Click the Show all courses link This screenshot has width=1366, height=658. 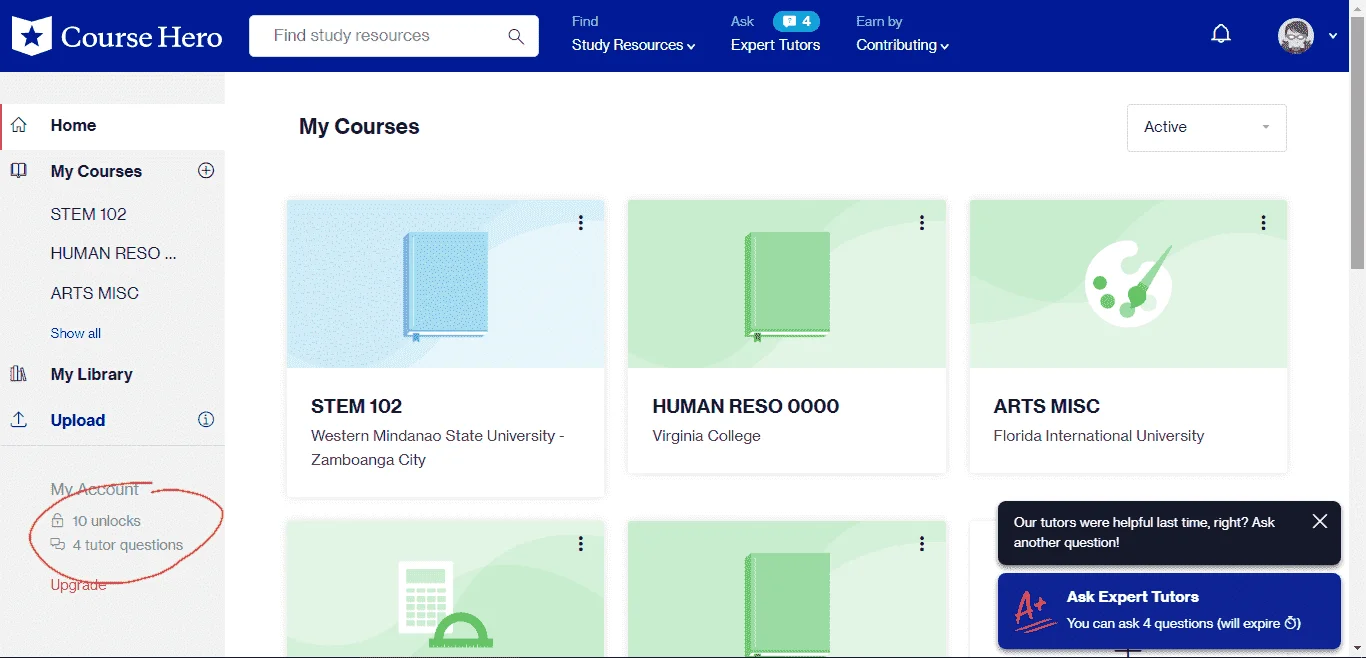76,333
